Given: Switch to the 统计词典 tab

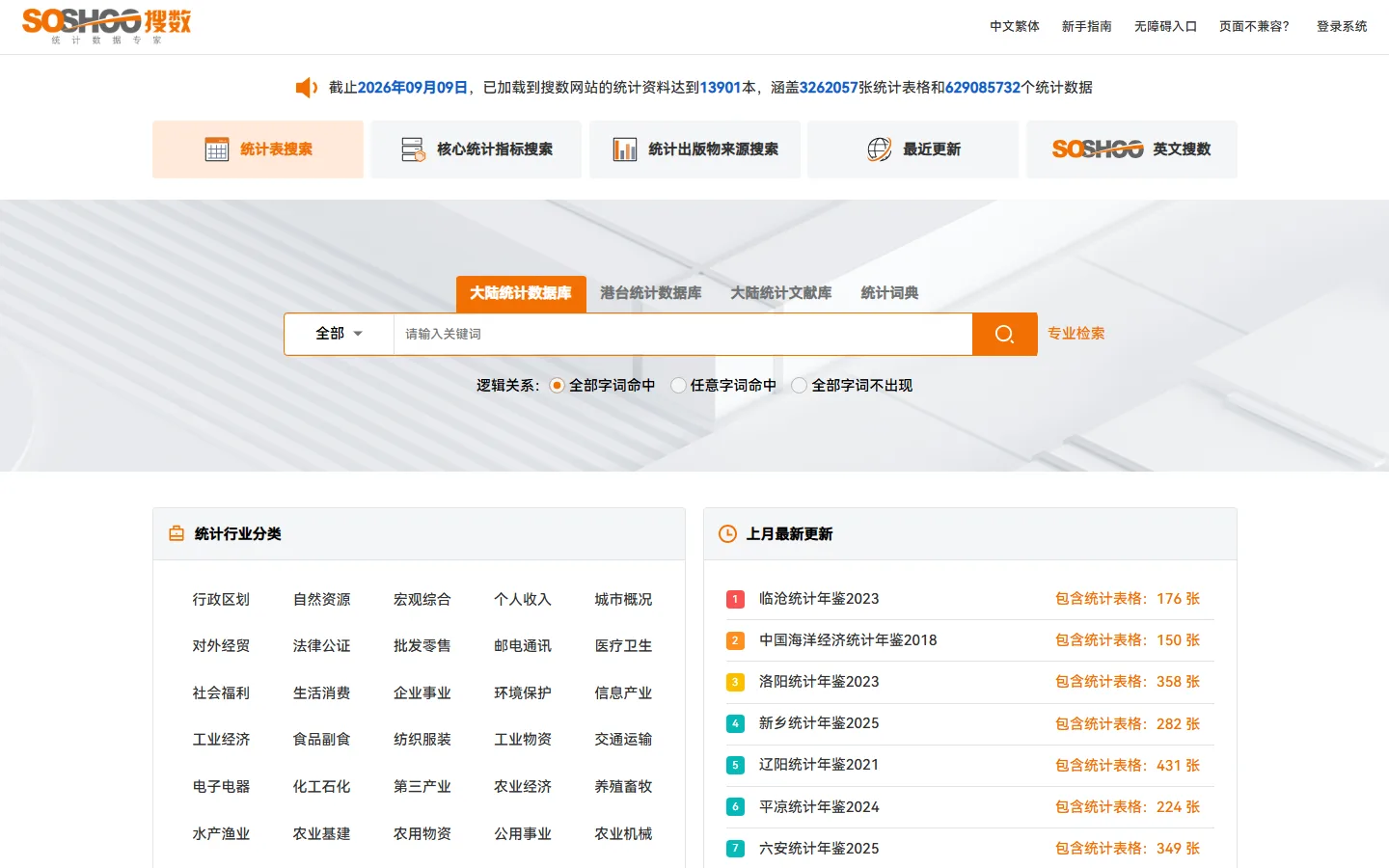Looking at the screenshot, I should tap(889, 293).
